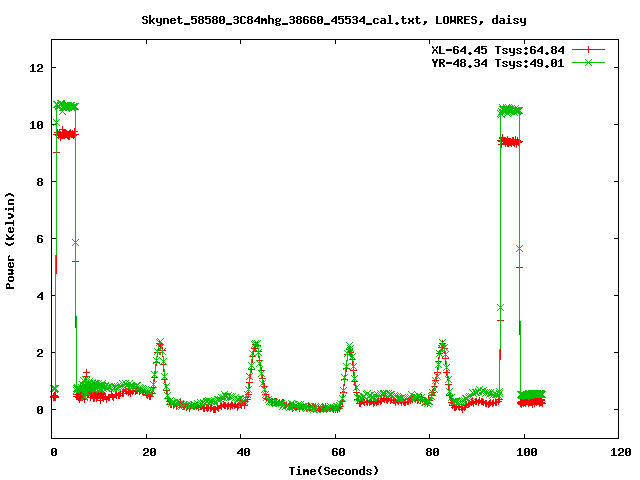This screenshot has height=480, width=640.
Task: Click the Power (Kelvin) axis label
Action: click(10, 241)
